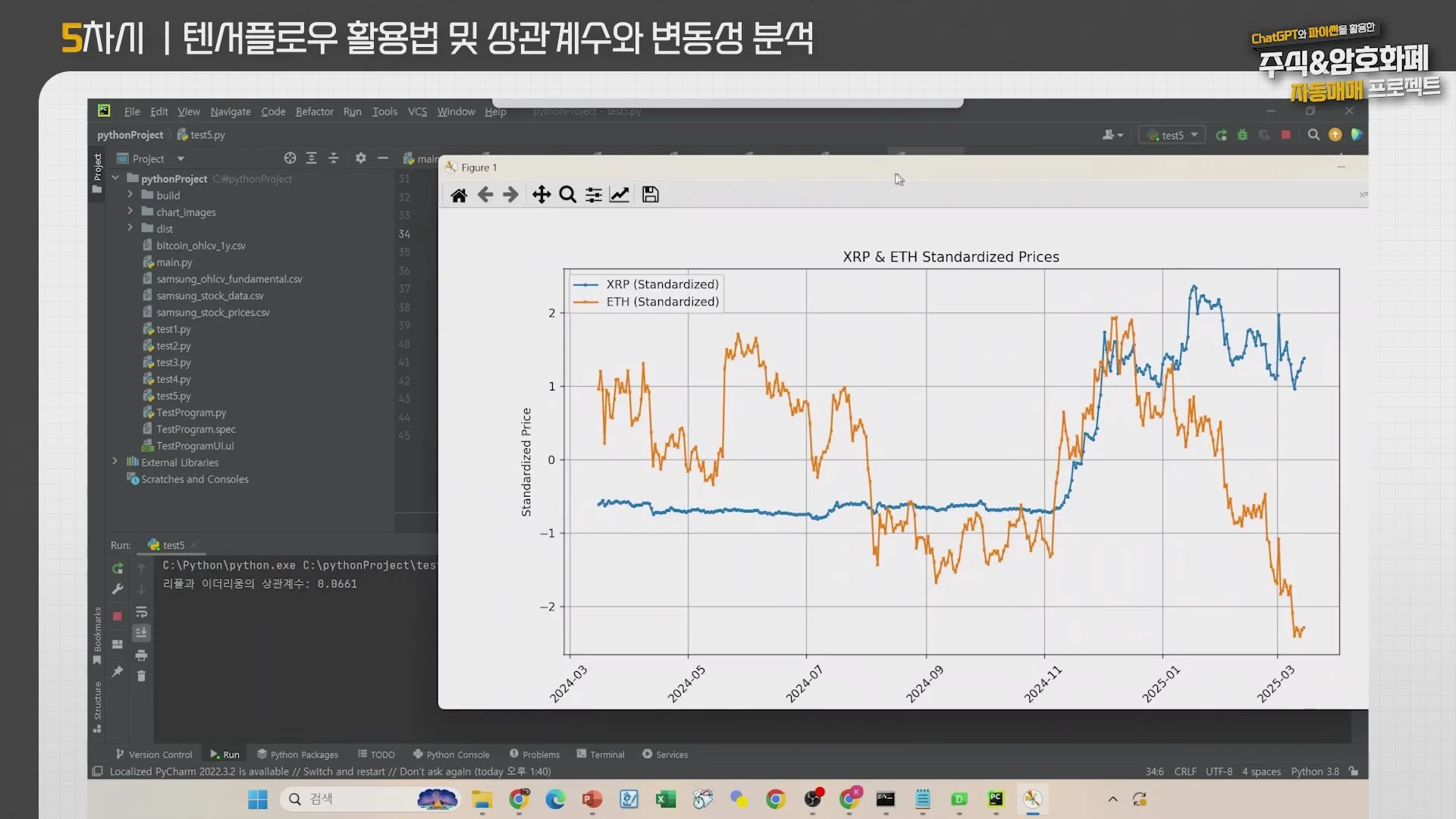The width and height of the screenshot is (1456, 819).
Task: Rerun test5 in Run tool window
Action: coord(118,568)
